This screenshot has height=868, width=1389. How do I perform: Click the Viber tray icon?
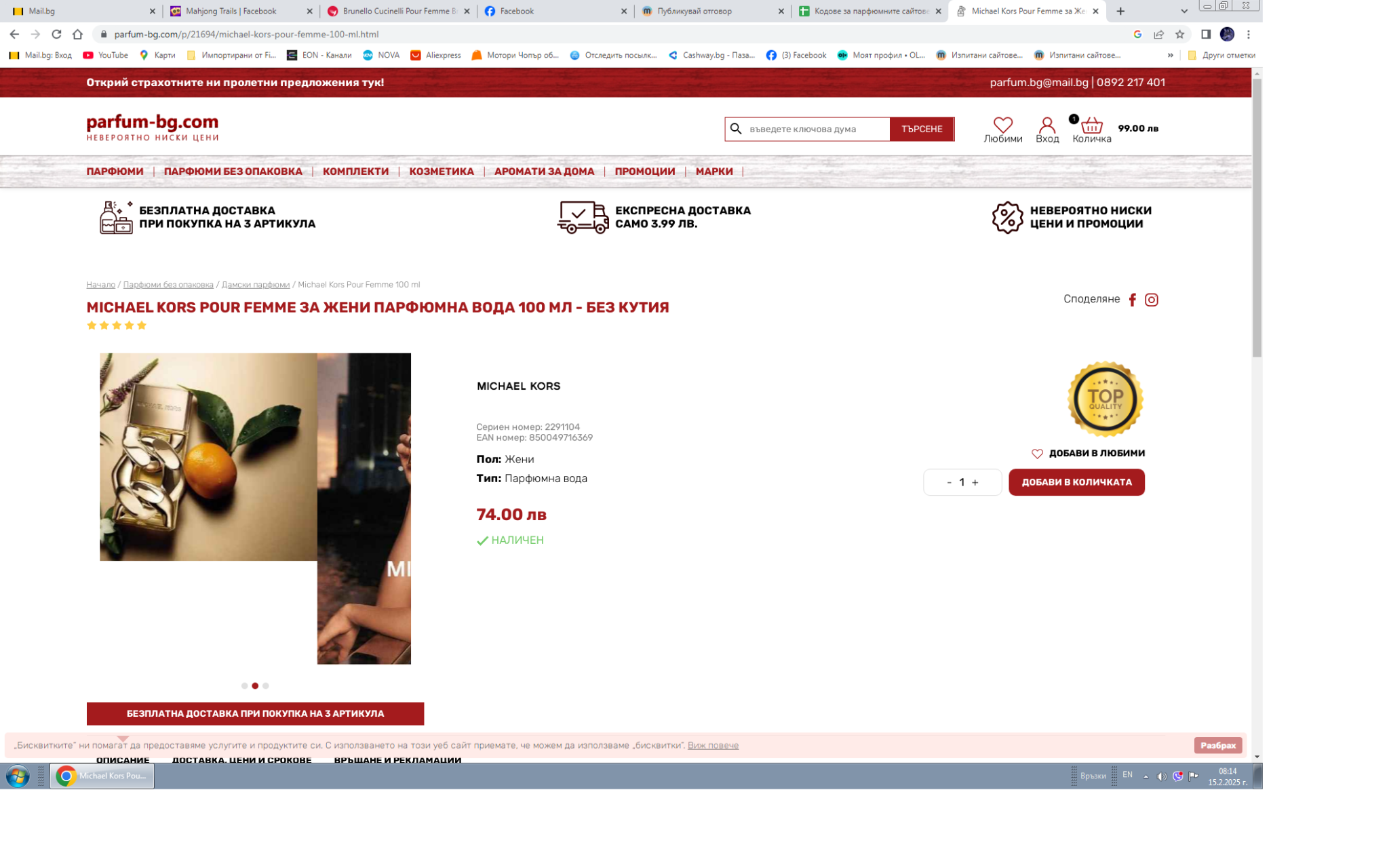pyautogui.click(x=1177, y=776)
